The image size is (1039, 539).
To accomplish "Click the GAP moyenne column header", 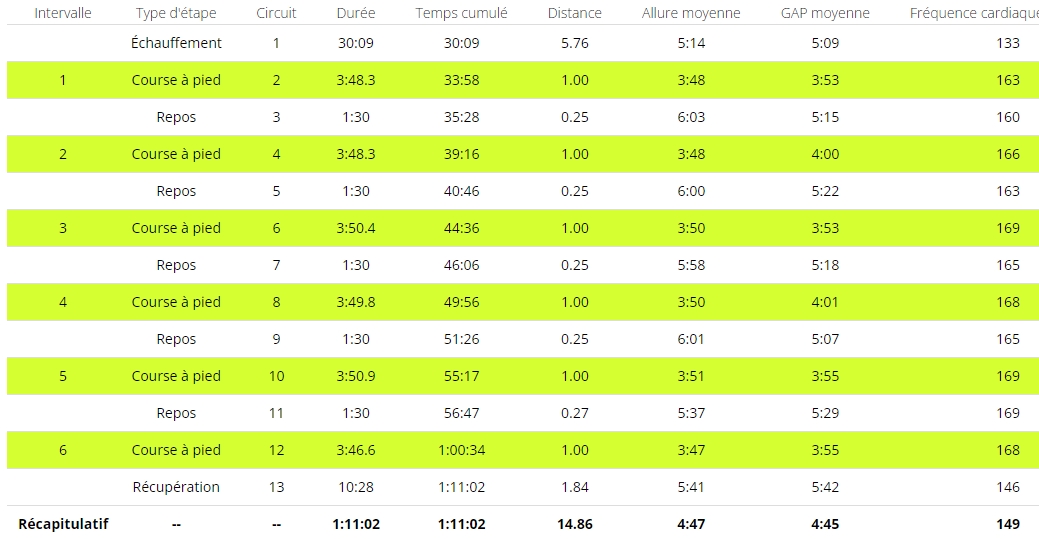I will [825, 13].
